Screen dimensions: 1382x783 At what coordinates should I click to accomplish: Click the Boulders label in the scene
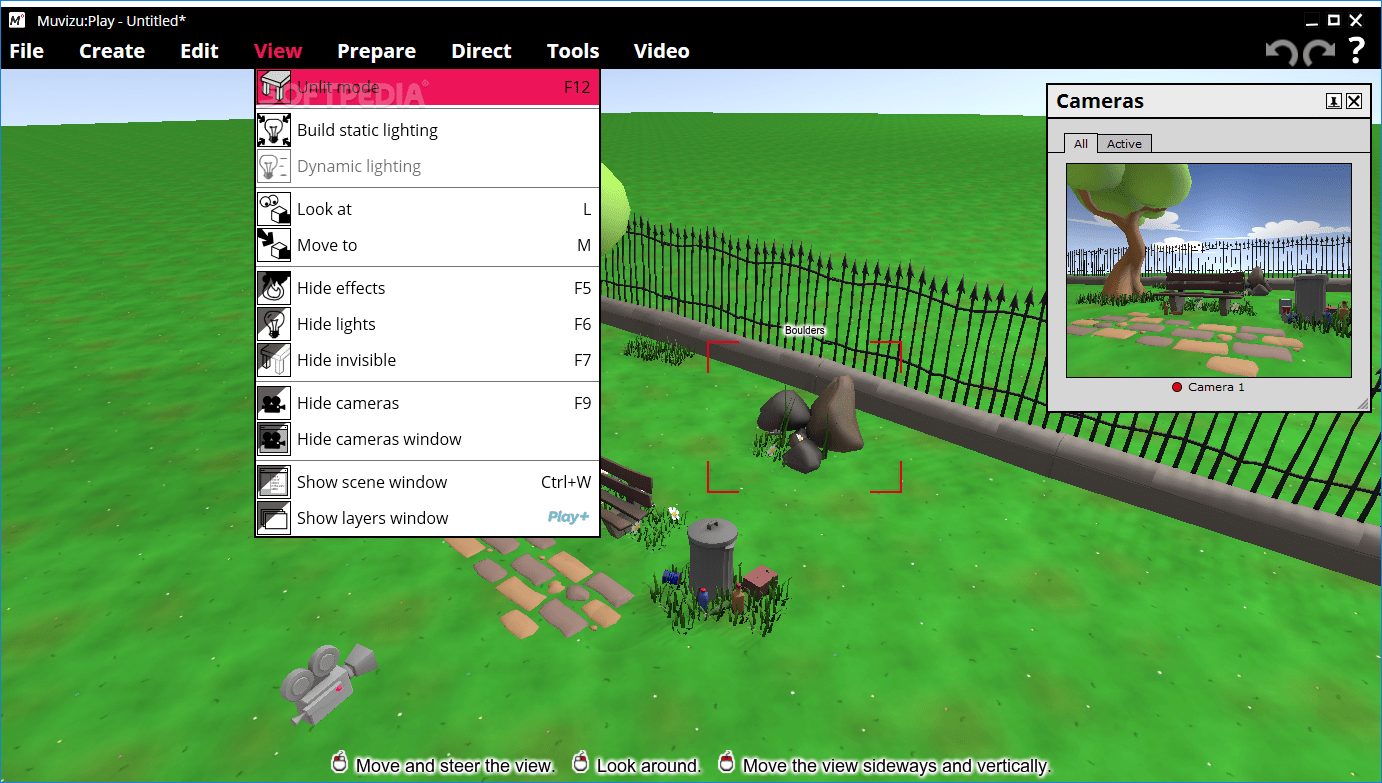(805, 330)
